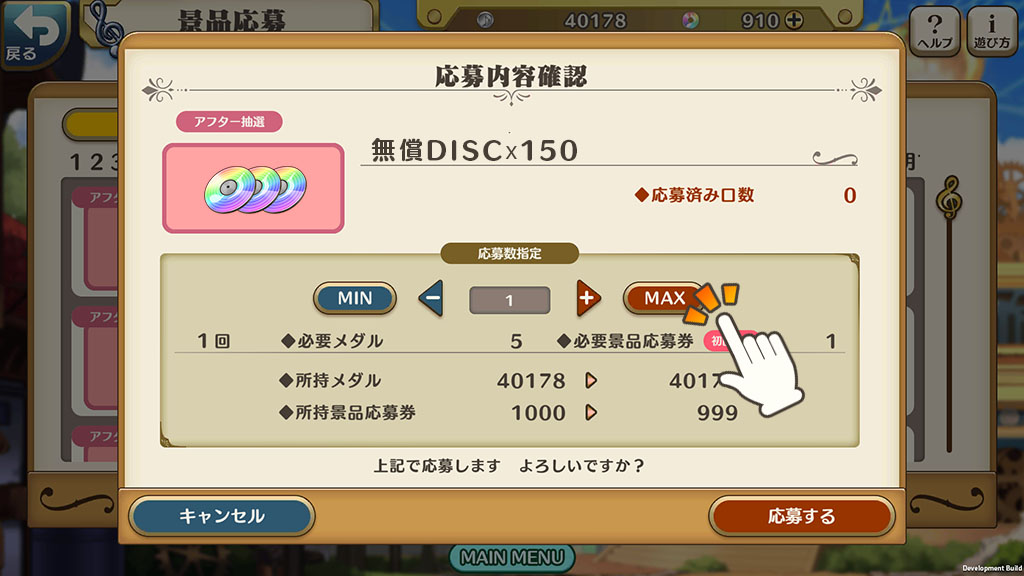Open the MAIN MENU tab

pos(512,558)
